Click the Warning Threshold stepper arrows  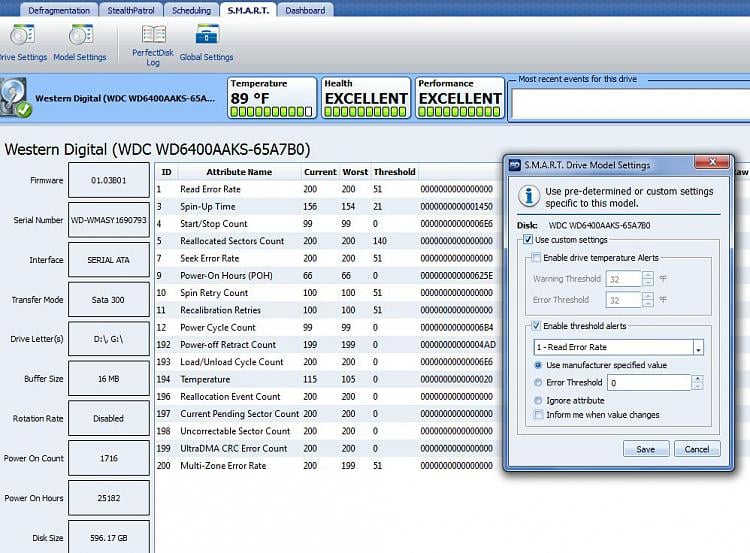click(648, 278)
